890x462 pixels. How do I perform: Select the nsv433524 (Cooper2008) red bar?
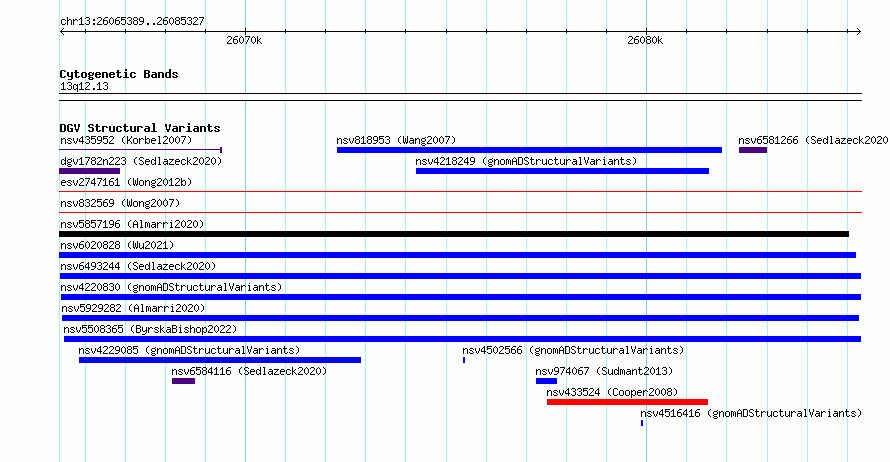coord(627,402)
